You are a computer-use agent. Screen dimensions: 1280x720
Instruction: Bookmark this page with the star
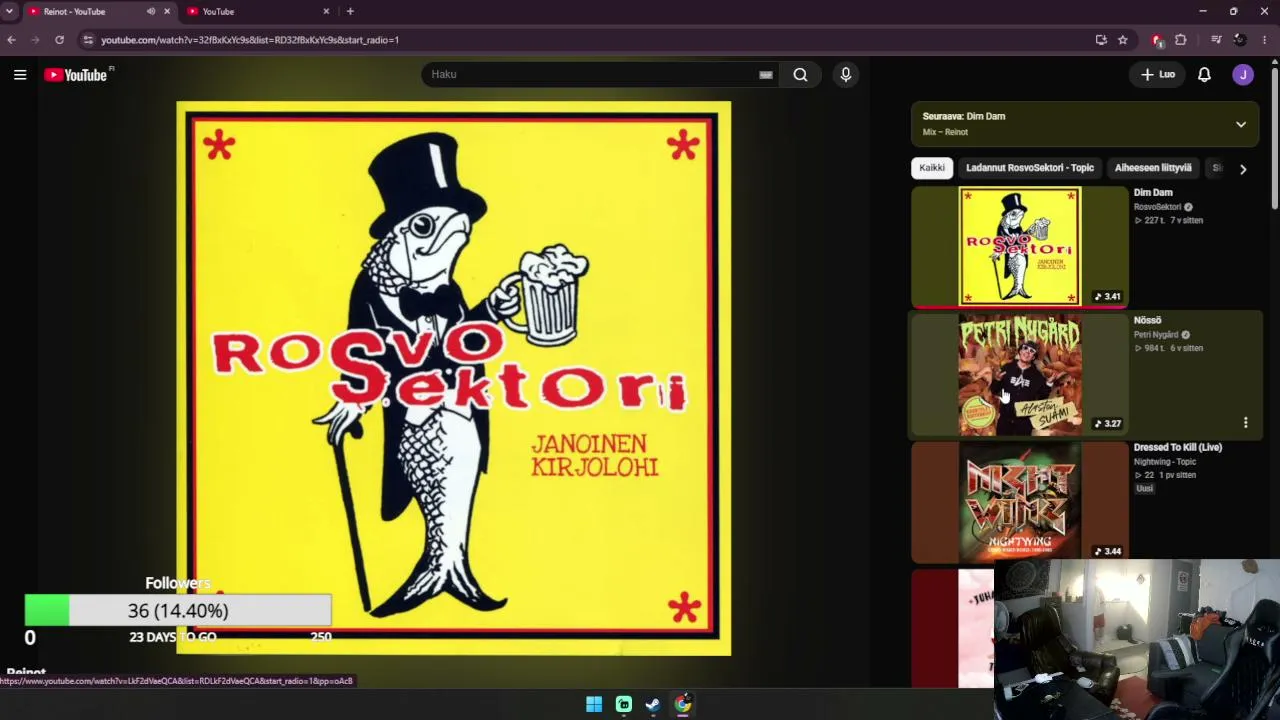1123,40
